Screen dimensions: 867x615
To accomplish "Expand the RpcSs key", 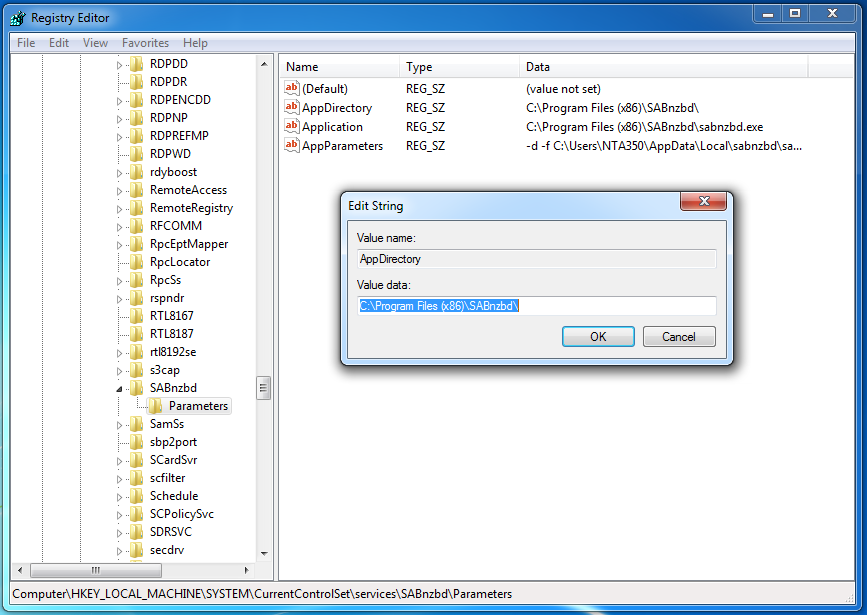I will pyautogui.click(x=119, y=281).
